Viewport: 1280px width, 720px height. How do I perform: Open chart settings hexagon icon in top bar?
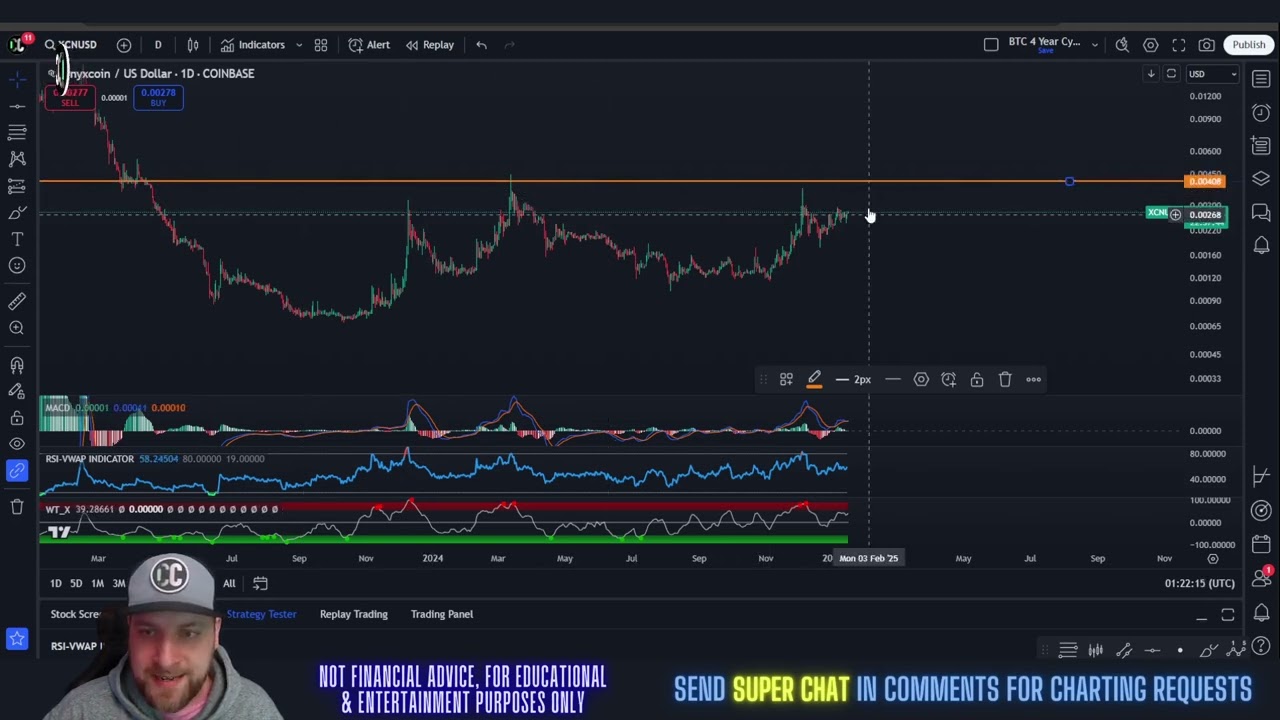(x=1151, y=45)
